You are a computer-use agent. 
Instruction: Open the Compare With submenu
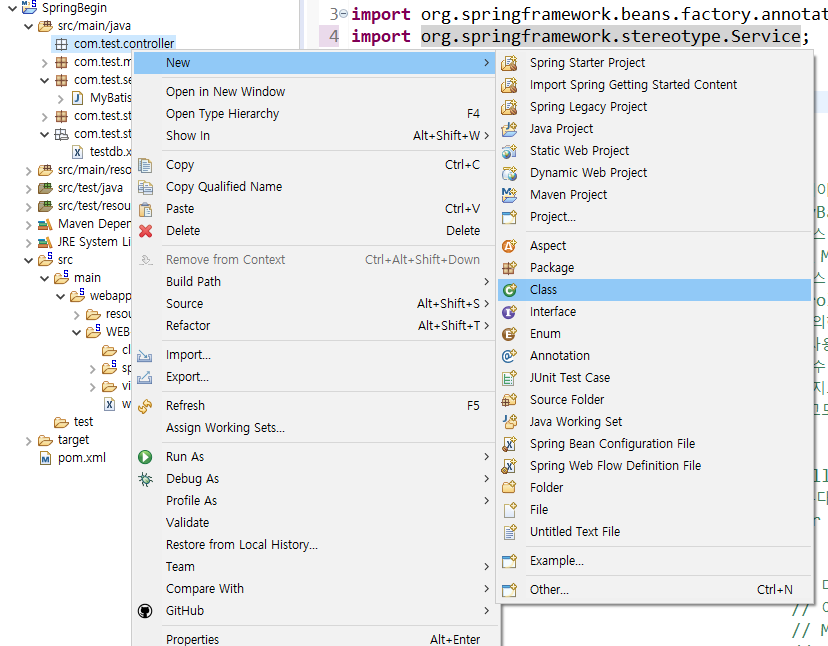pyautogui.click(x=314, y=589)
